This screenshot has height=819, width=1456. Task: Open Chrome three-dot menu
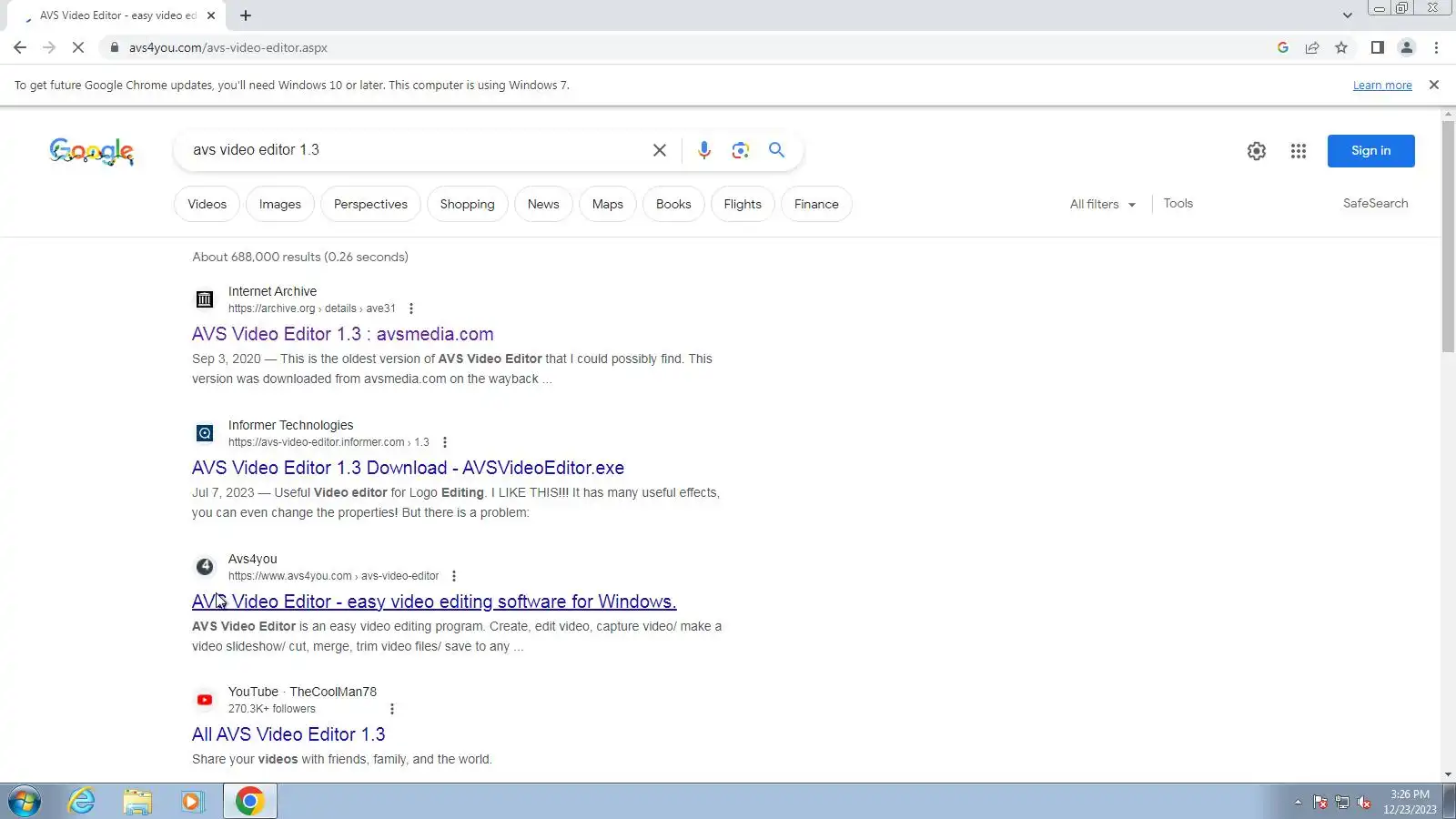click(1436, 47)
